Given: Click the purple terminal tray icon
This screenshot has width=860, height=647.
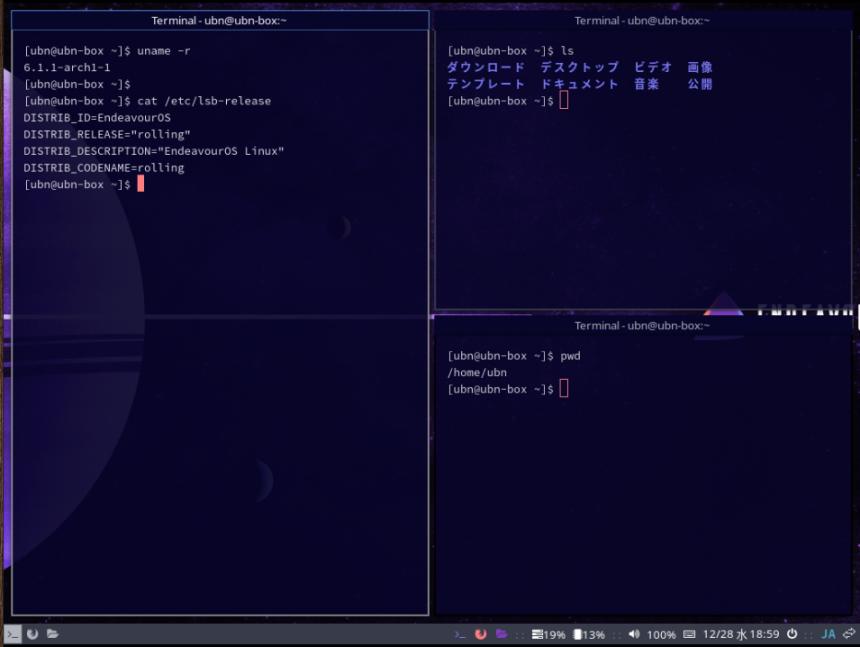Looking at the screenshot, I should [460, 634].
